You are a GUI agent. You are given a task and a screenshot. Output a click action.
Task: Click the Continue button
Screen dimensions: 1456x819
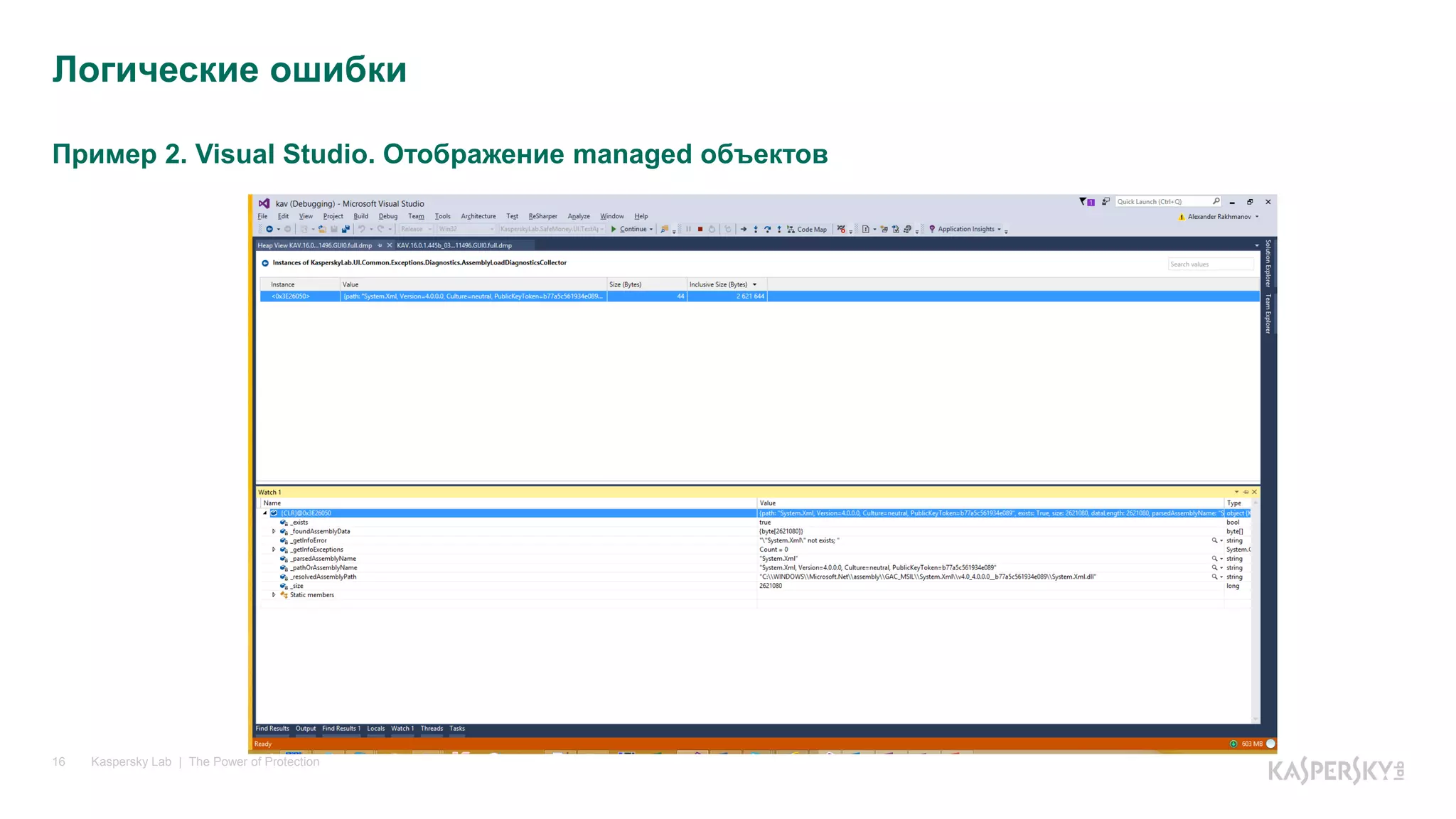click(x=628, y=229)
